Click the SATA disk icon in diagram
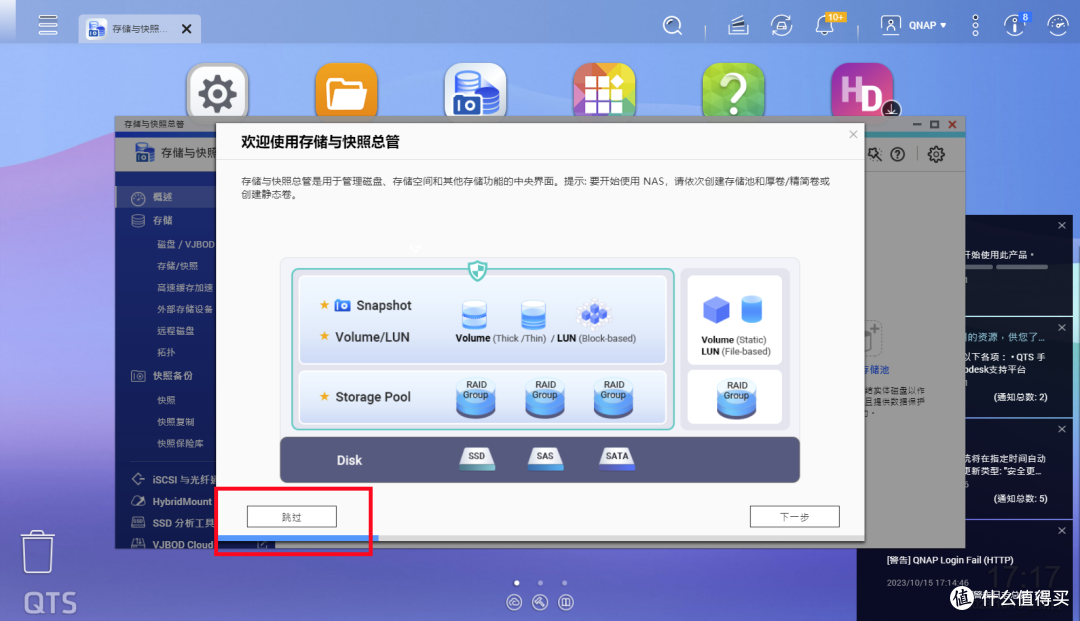This screenshot has width=1080, height=621. (x=617, y=459)
